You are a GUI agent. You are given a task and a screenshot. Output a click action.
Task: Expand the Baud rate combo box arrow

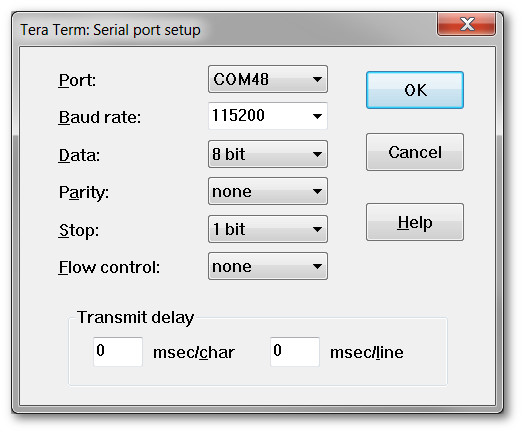point(317,116)
